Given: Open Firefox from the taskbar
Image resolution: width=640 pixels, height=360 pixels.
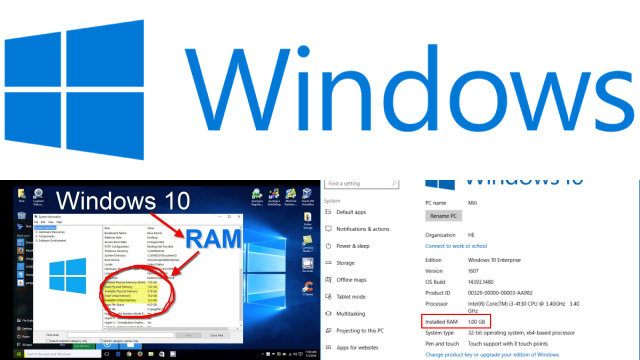Looking at the screenshot, I should pos(140,354).
